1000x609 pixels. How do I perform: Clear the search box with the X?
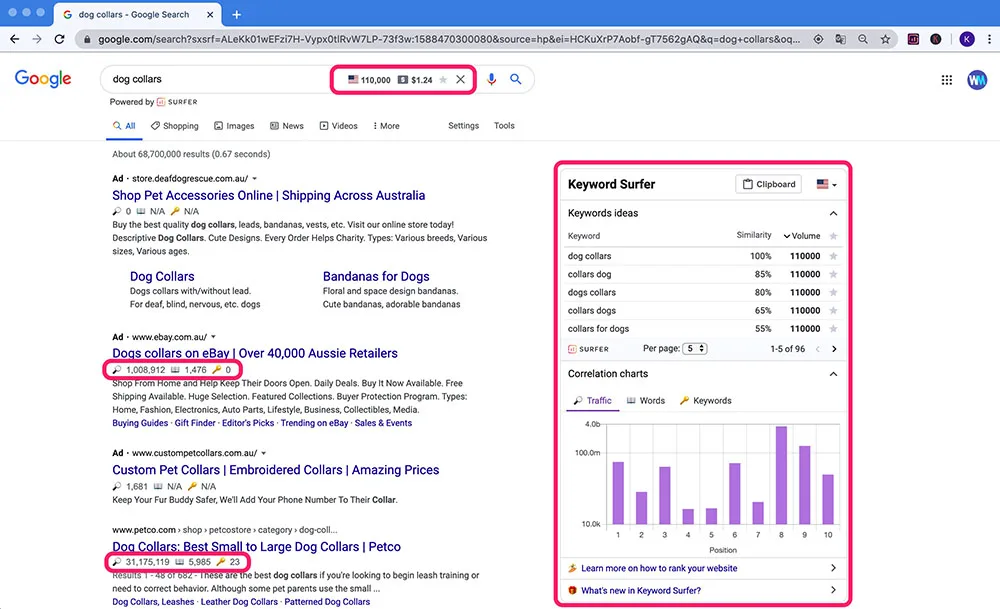[x=460, y=80]
